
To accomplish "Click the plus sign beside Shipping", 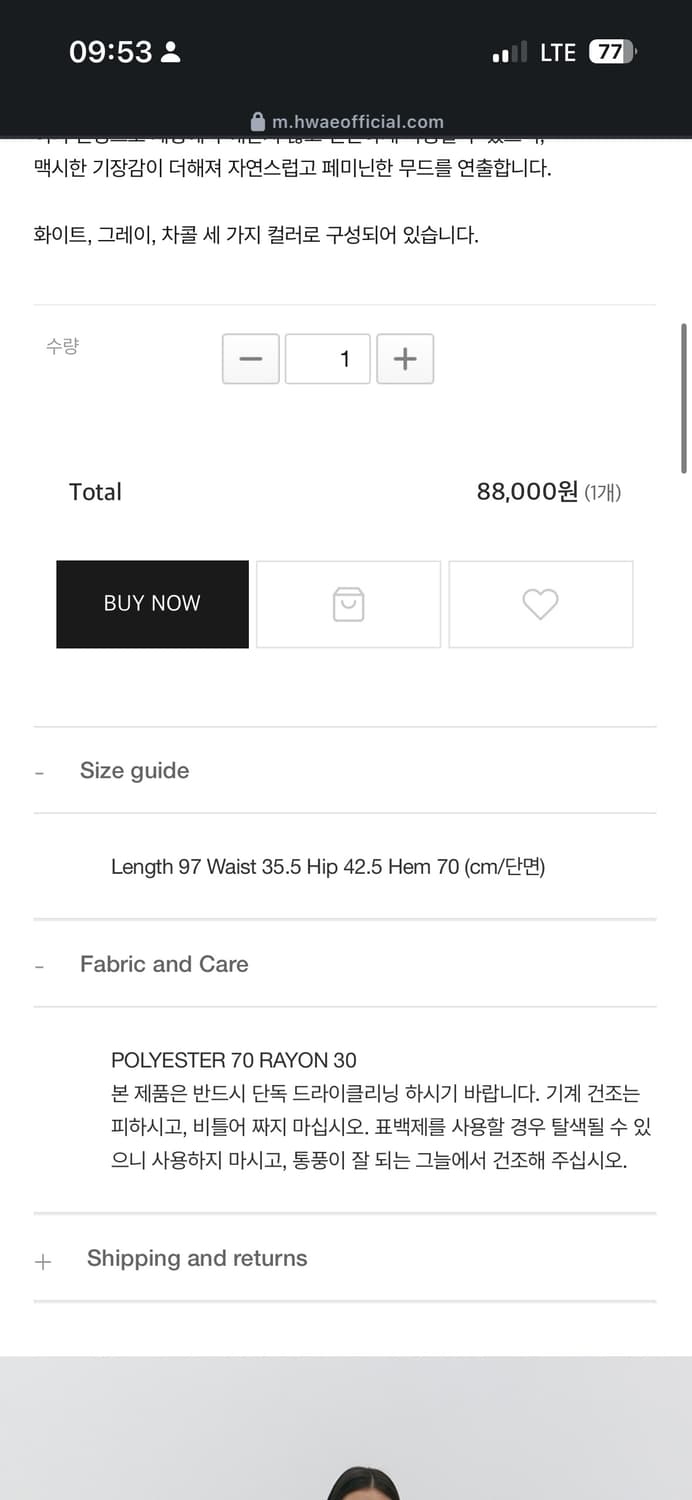I will (x=43, y=1261).
